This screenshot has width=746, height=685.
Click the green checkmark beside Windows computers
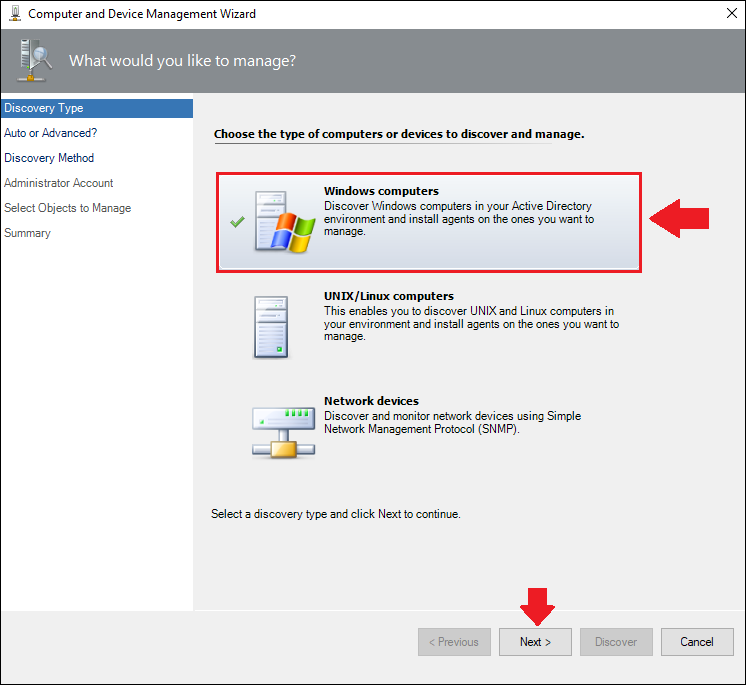[x=237, y=222]
